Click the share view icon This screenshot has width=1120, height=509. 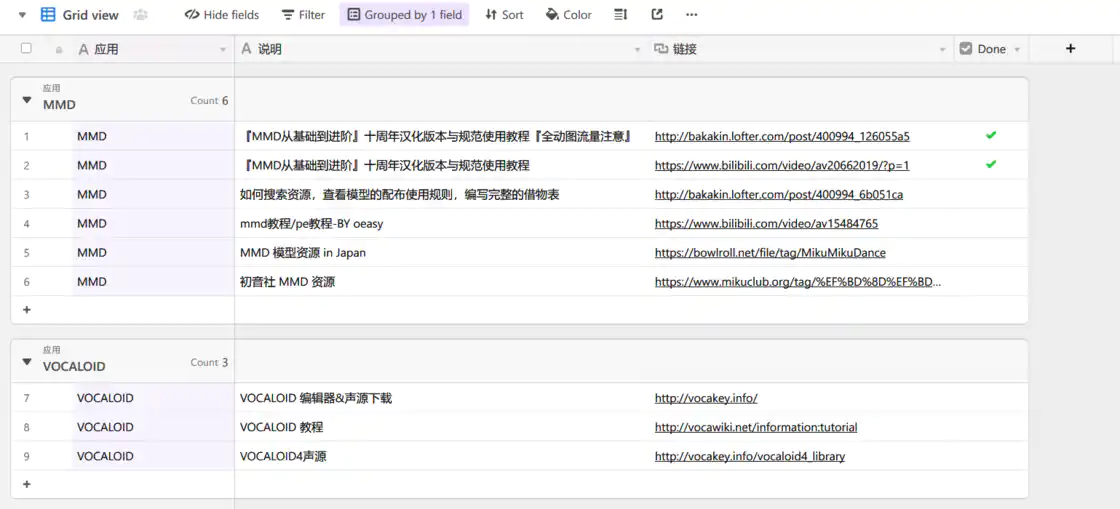click(657, 14)
